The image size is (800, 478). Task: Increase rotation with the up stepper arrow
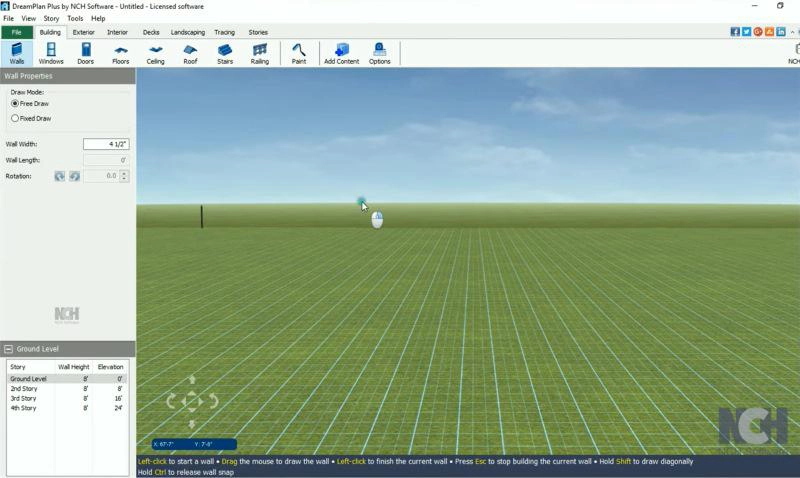(125, 173)
